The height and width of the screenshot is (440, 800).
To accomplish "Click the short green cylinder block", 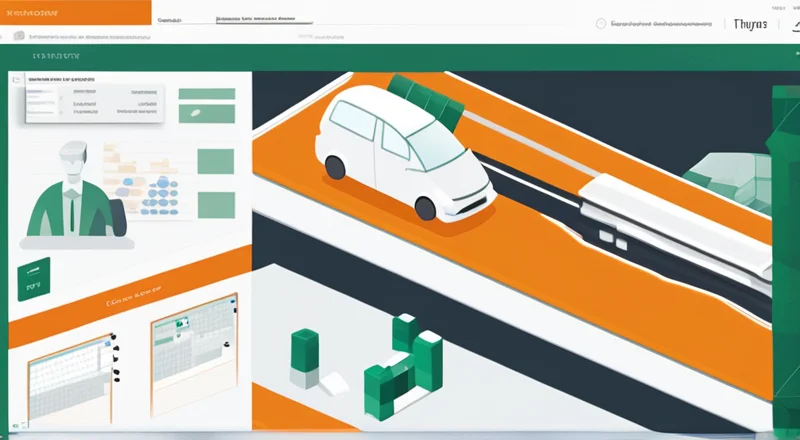I will pyautogui.click(x=303, y=354).
